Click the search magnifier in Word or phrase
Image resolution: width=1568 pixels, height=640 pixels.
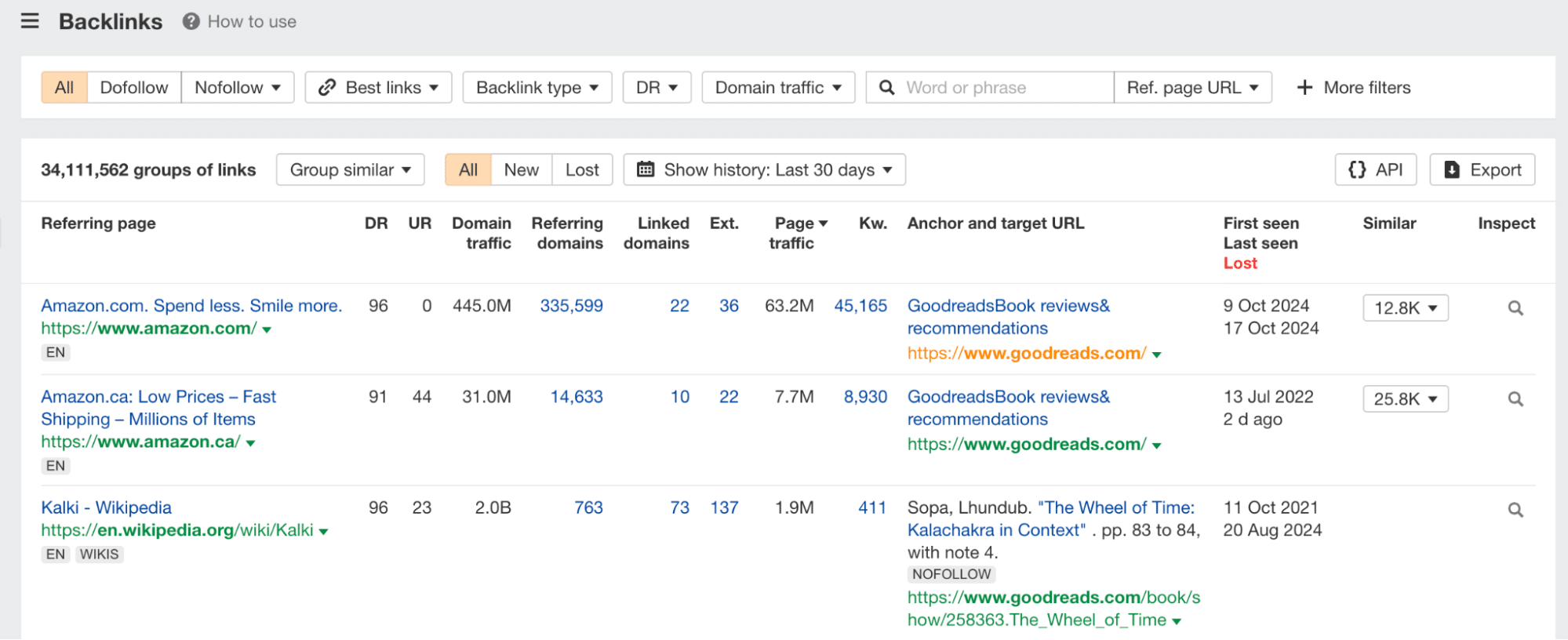pos(887,88)
